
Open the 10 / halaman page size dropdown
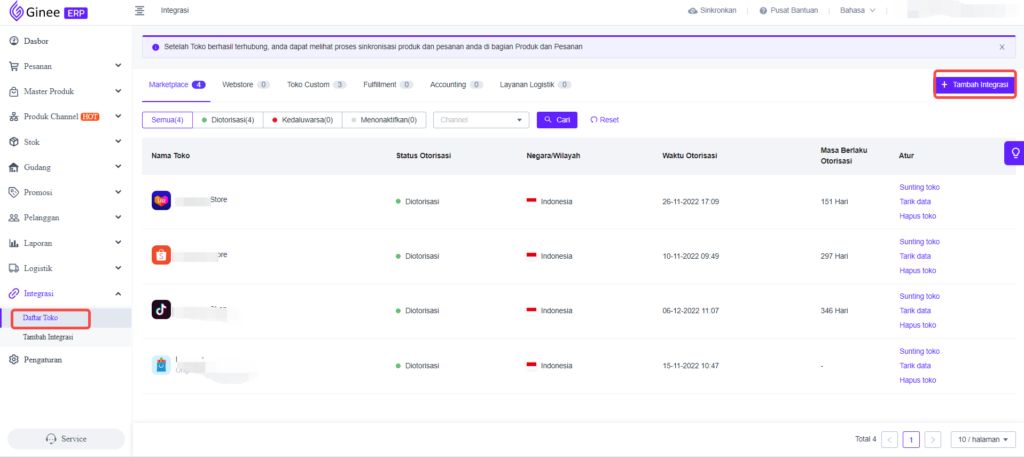pyautogui.click(x=984, y=439)
